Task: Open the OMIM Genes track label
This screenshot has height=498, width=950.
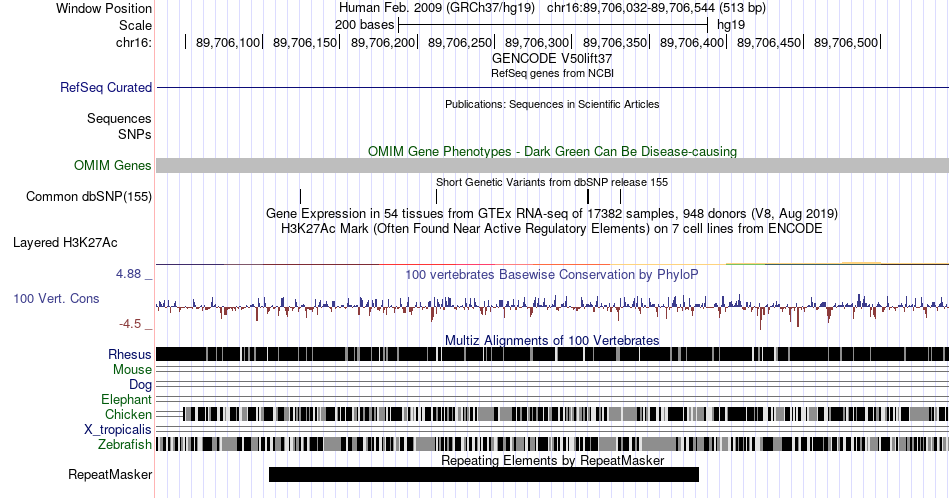Action: 113,165
